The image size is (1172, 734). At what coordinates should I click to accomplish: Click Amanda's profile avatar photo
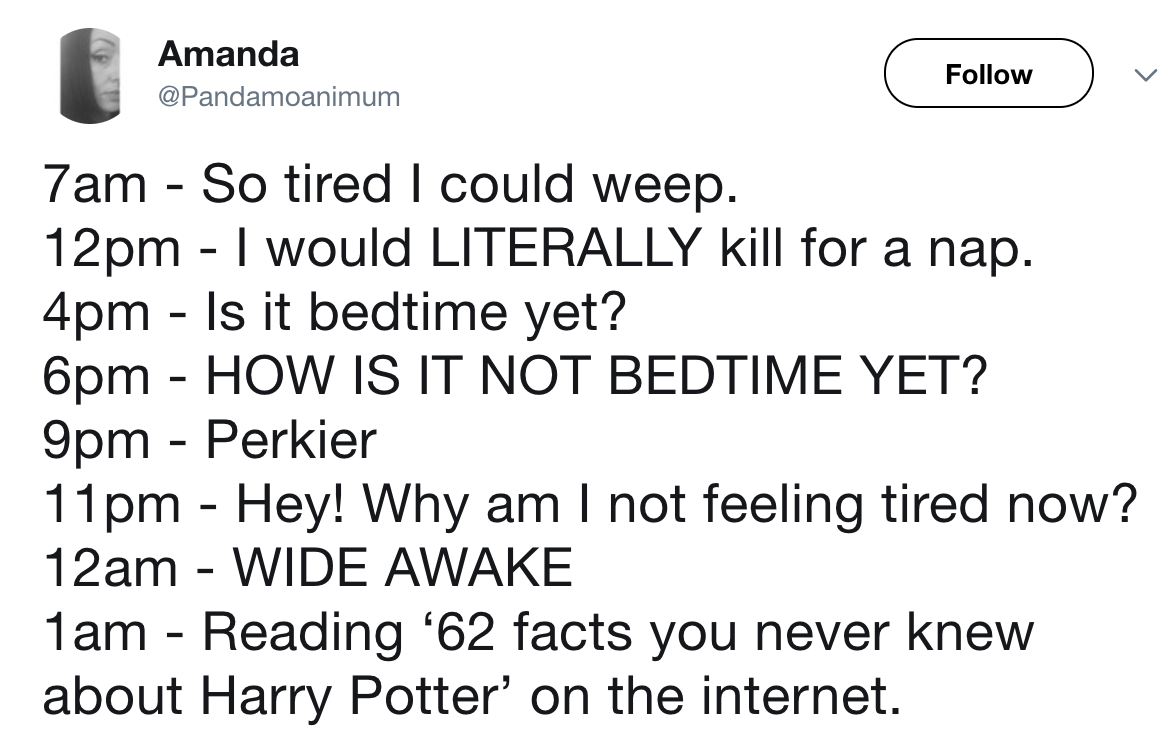[91, 74]
